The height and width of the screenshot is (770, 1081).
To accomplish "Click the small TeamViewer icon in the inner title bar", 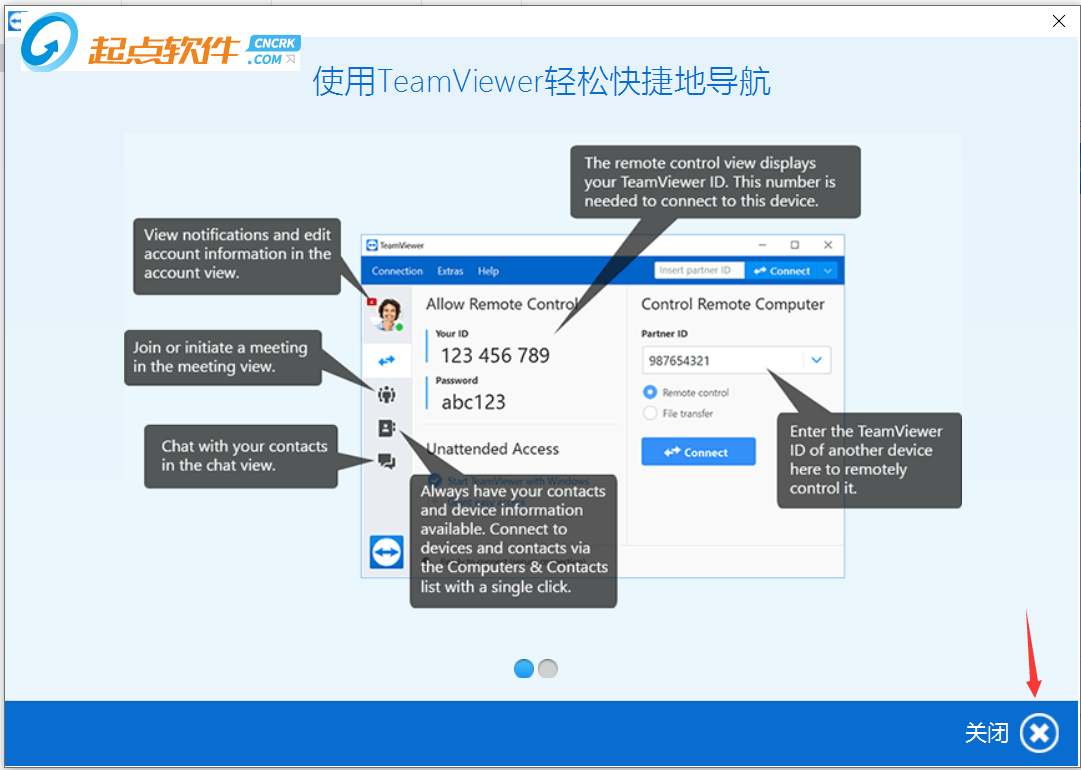I will pos(373,245).
